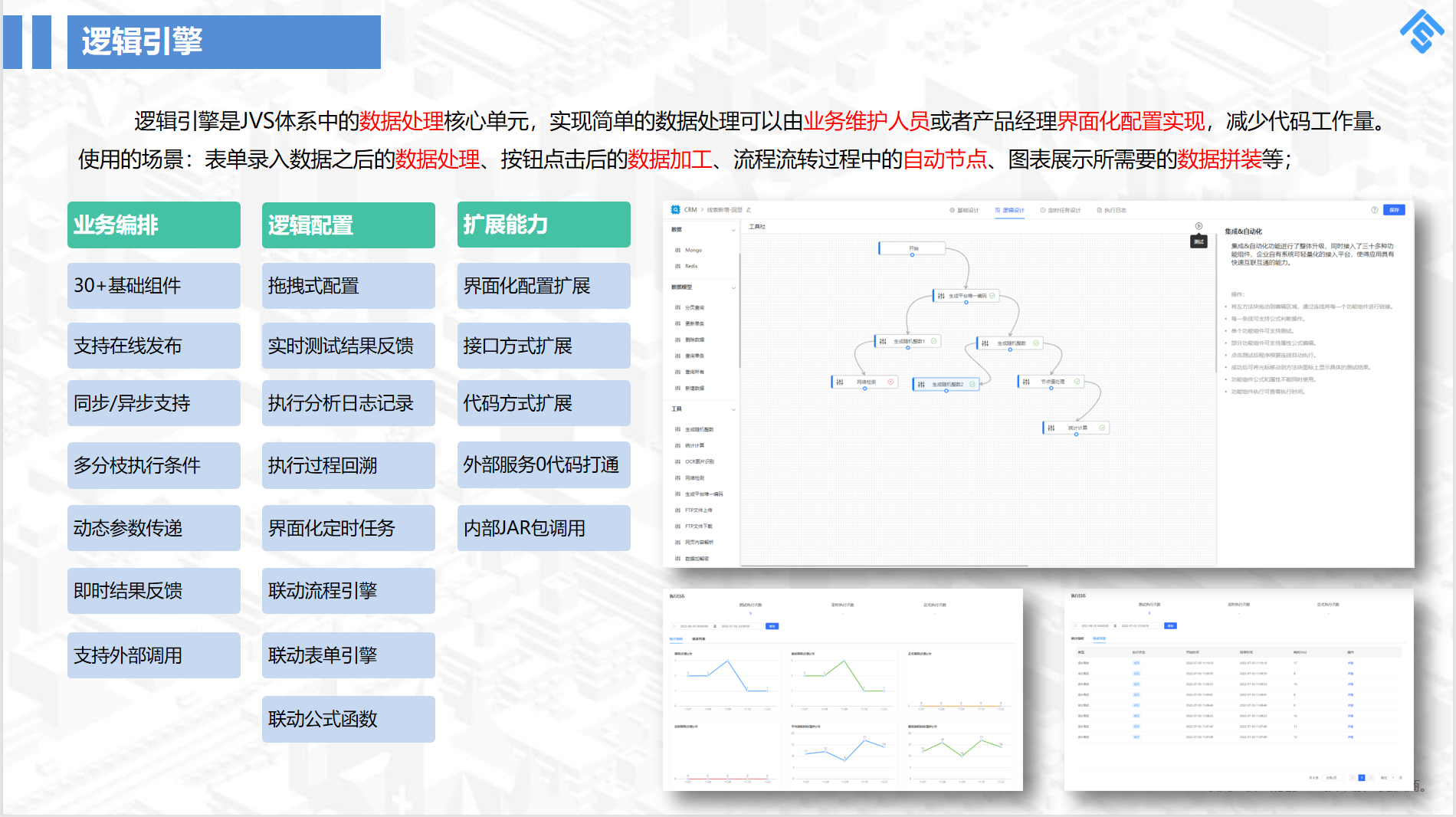The height and width of the screenshot is (817, 1456).
Task: Click the Redis component icon in sidebar
Action: (x=677, y=266)
